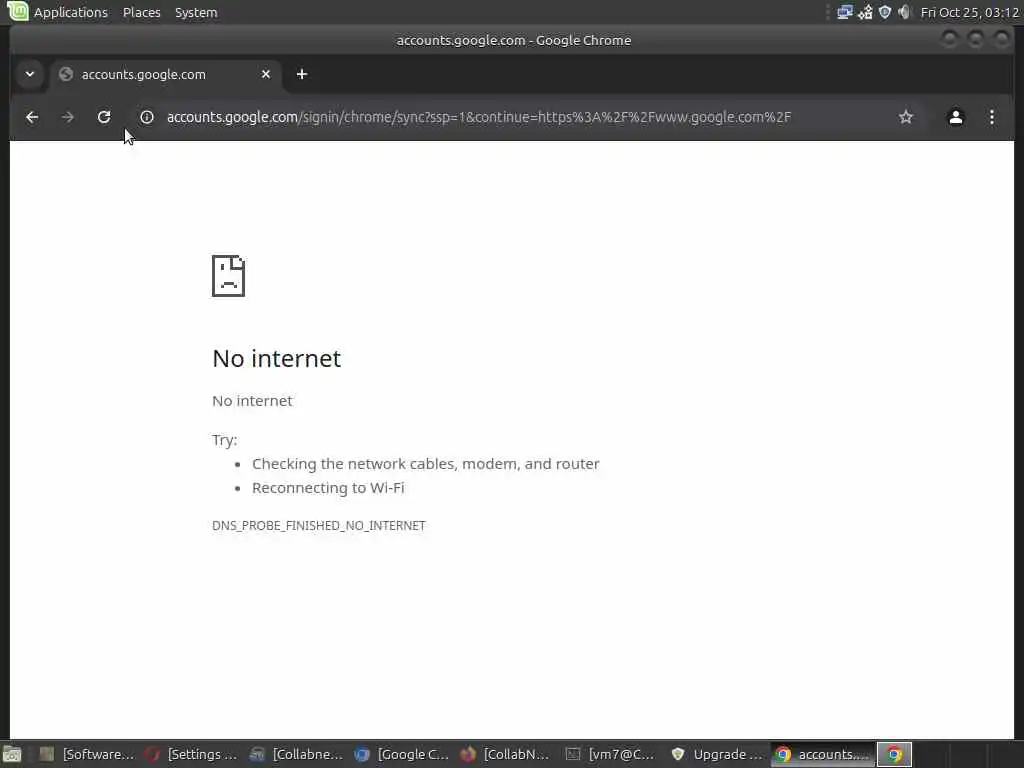The image size is (1024, 768).
Task: Click the forward navigation arrow
Action: 68,117
